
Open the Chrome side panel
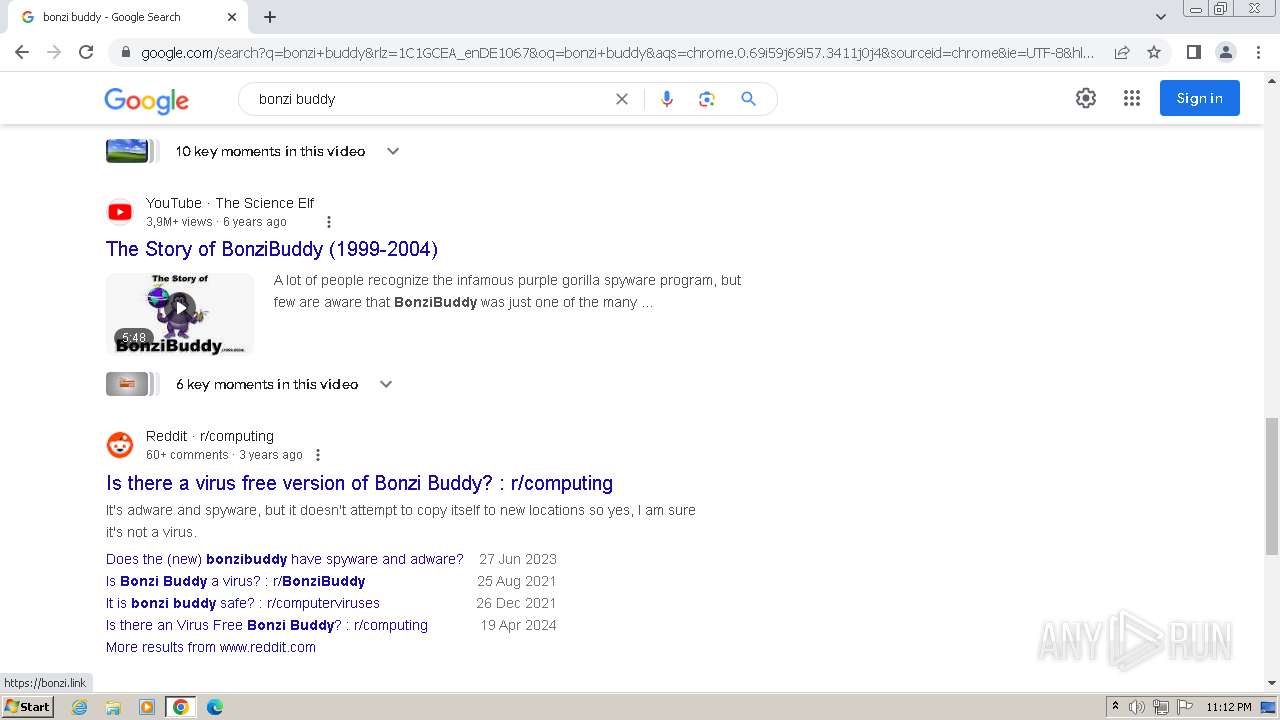click(1193, 52)
